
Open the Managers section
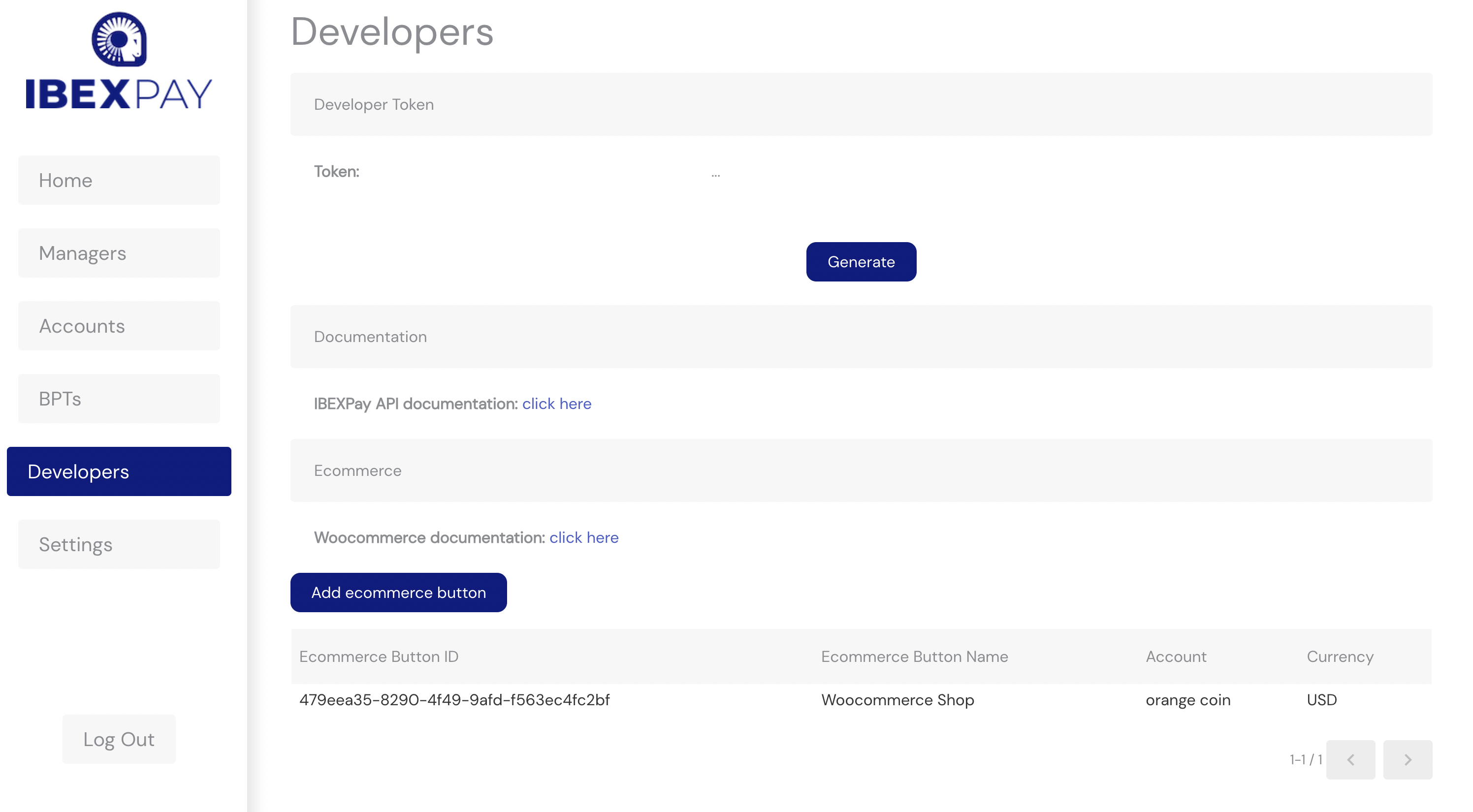coord(119,253)
